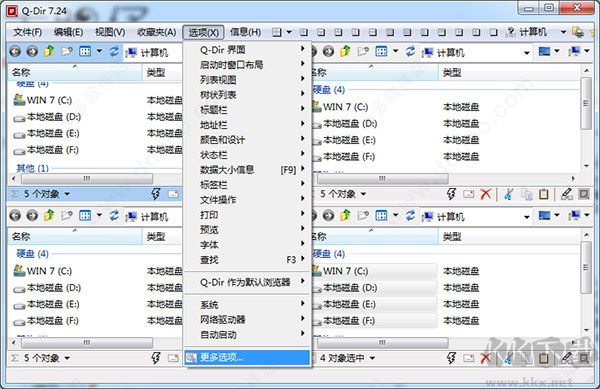This screenshot has width=600, height=389.
Task: Click vertical scrollbar in top-right pane
Action: pos(586,103)
